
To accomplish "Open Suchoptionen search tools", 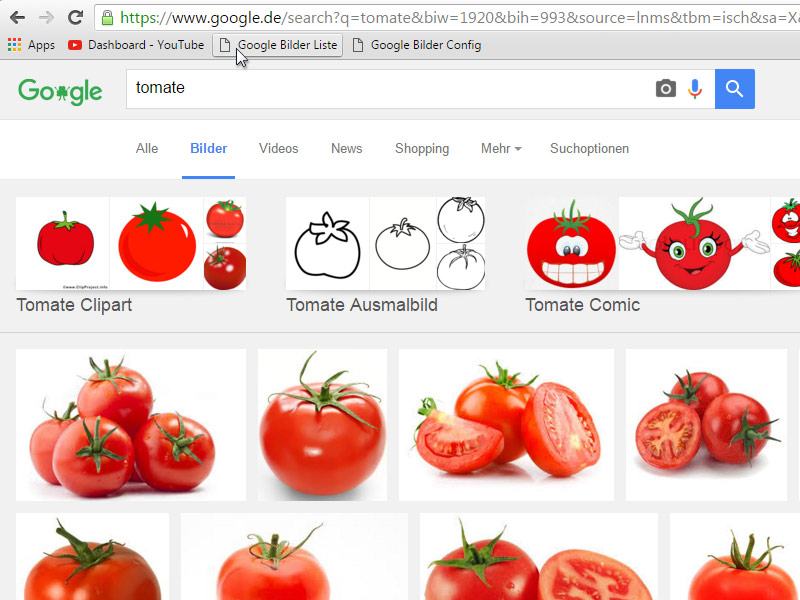I will click(x=589, y=148).
